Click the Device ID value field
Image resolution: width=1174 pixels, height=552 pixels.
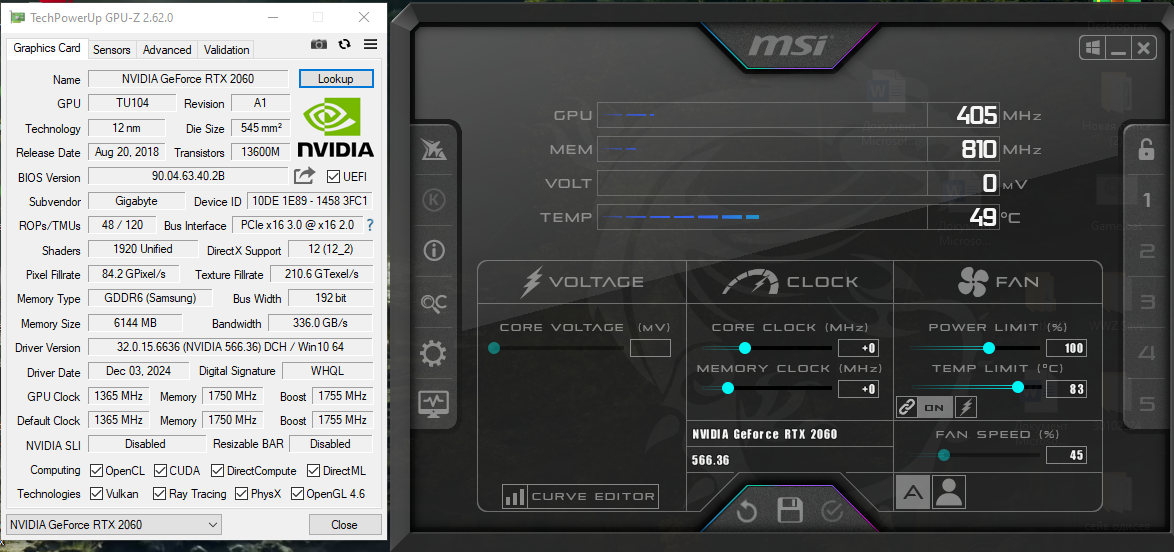(310, 201)
